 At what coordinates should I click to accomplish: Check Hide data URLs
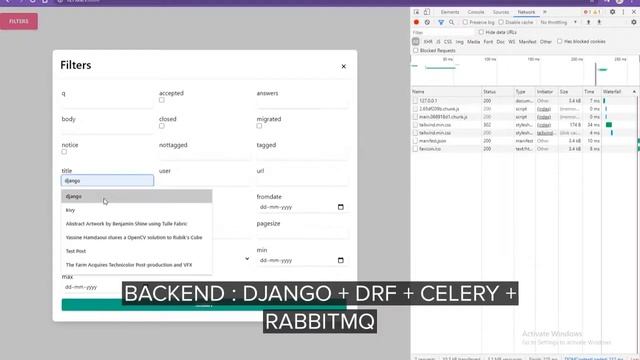[x=481, y=32]
